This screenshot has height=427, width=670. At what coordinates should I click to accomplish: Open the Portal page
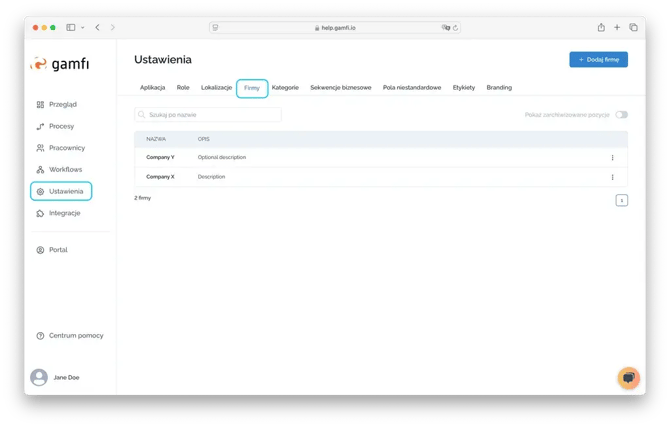tap(58, 249)
